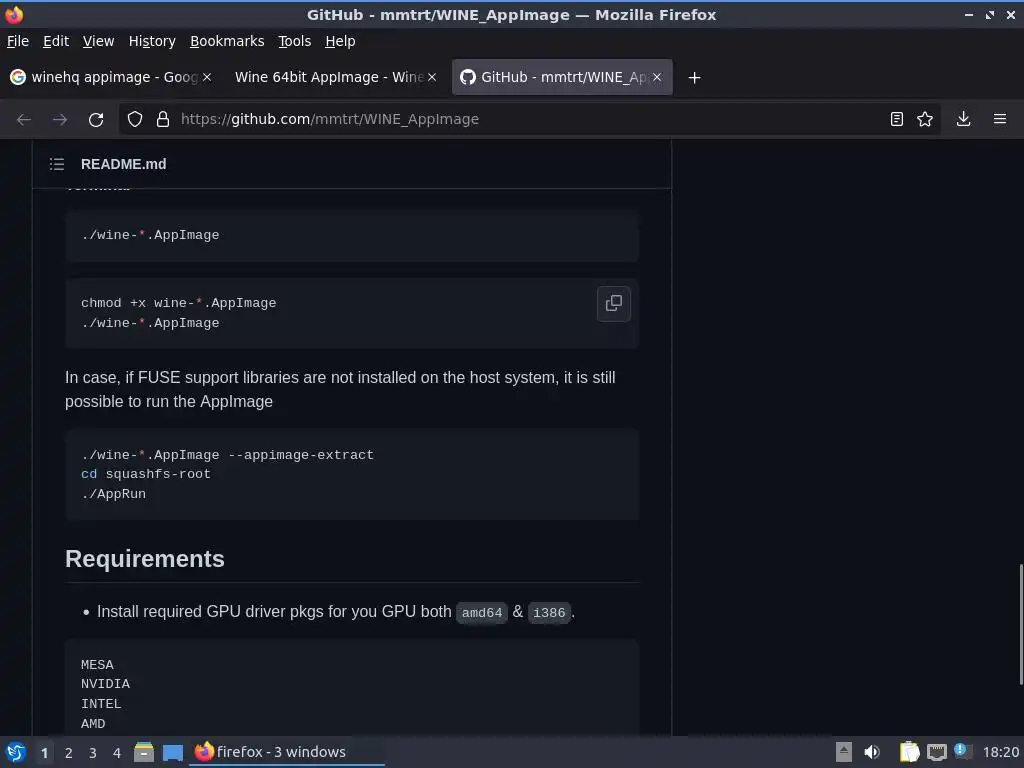Screen dimensions: 1024x768
Task: Open the View menu
Action: (x=98, y=41)
